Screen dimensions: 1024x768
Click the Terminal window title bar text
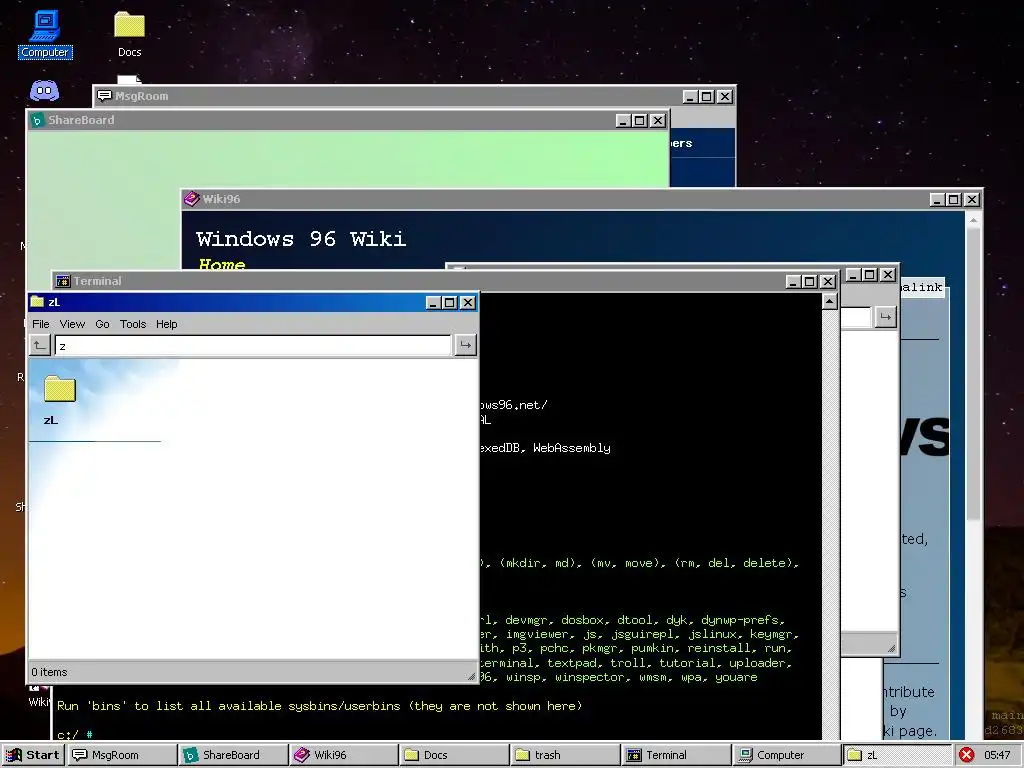pyautogui.click(x=97, y=281)
